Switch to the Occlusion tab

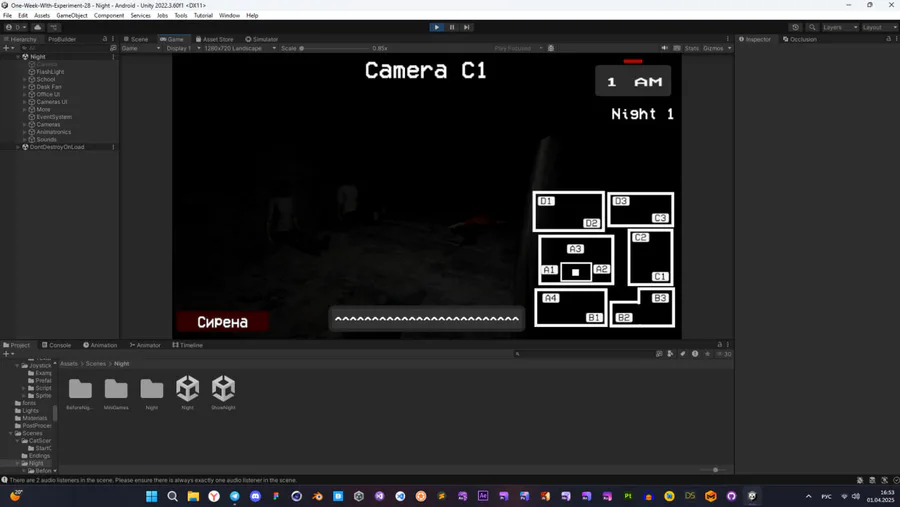click(x=800, y=39)
